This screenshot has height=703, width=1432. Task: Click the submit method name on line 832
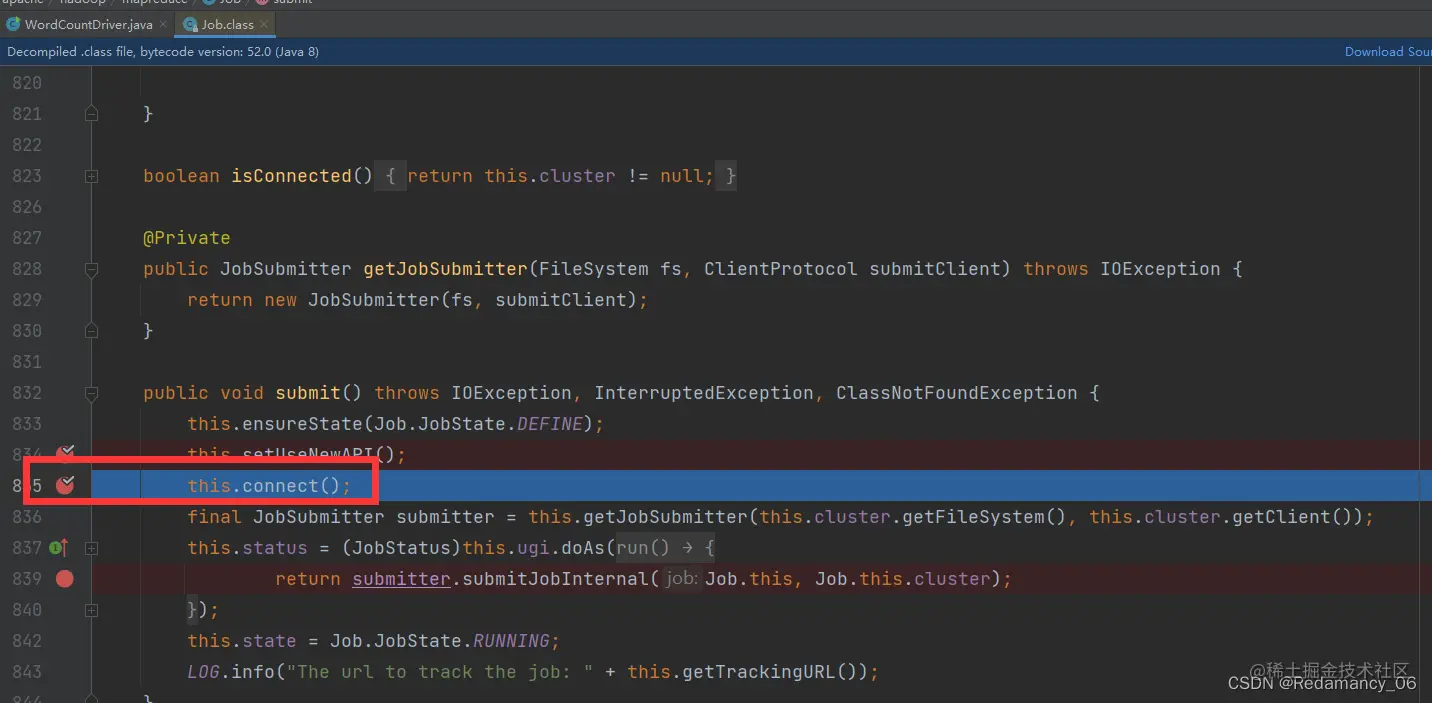308,393
